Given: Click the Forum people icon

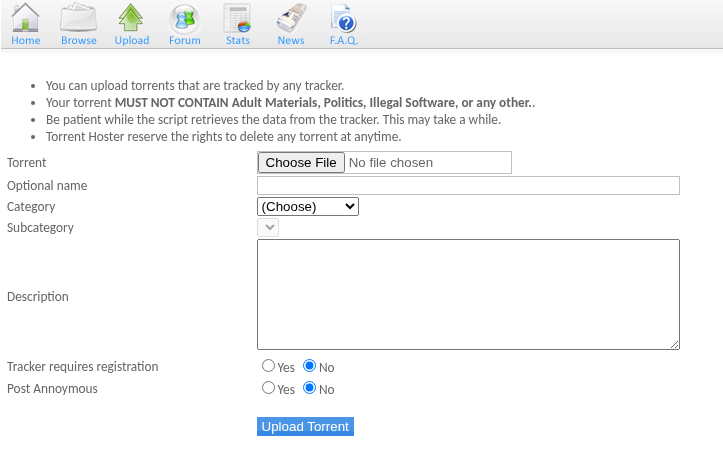Looking at the screenshot, I should (184, 18).
